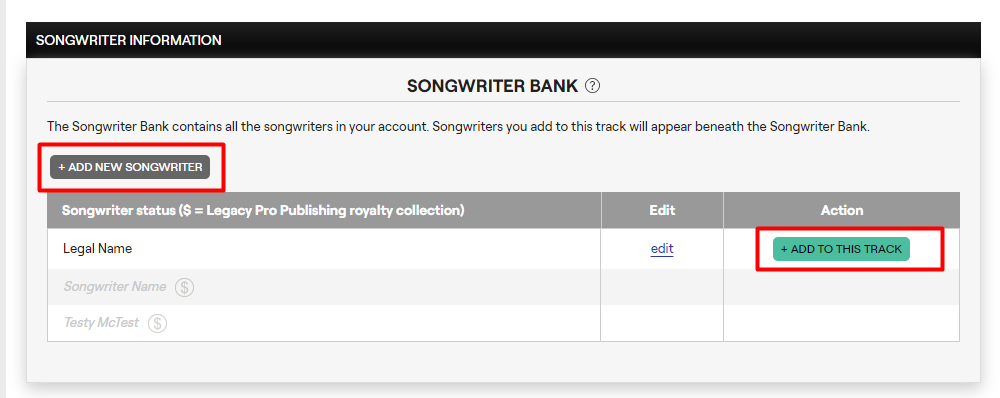Select the Legal Name songwriter entry
1000x398 pixels.
tap(98, 249)
